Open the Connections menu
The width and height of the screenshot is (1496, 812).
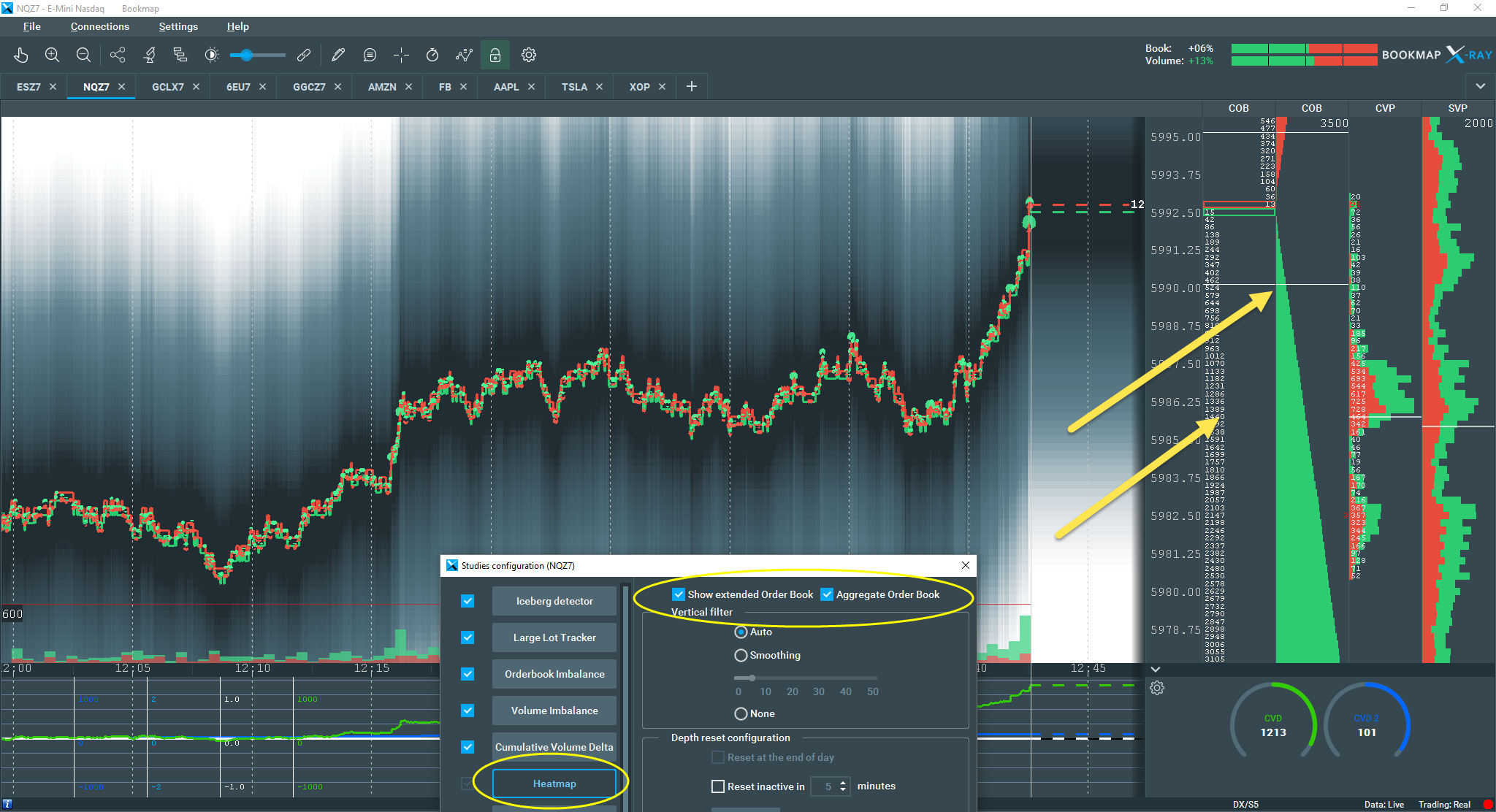click(x=99, y=26)
